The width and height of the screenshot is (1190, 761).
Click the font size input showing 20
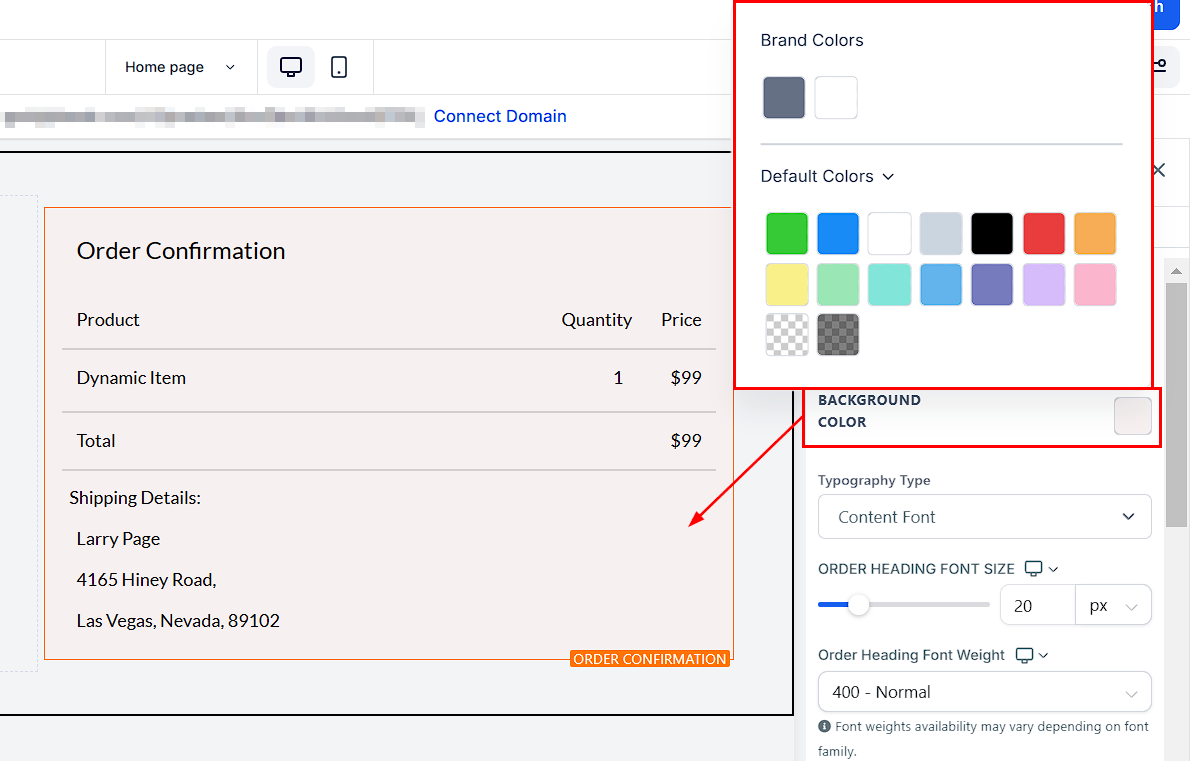coord(1036,606)
